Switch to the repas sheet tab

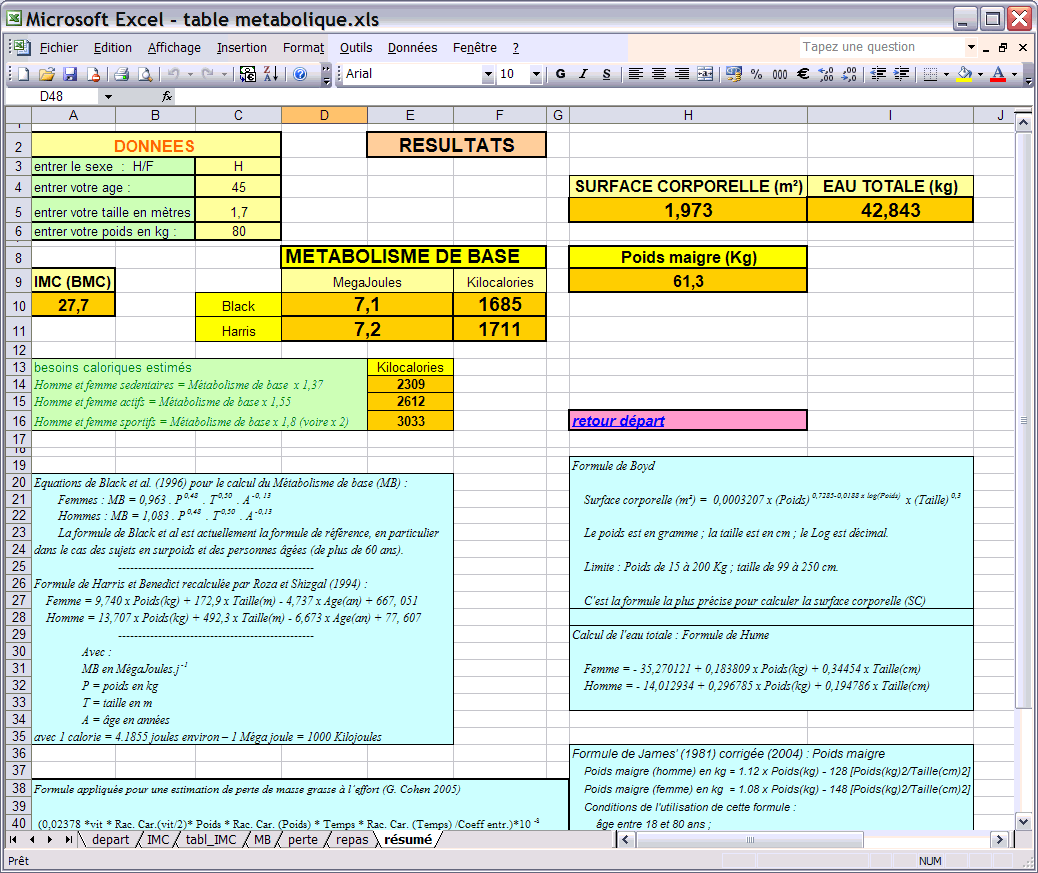point(352,840)
